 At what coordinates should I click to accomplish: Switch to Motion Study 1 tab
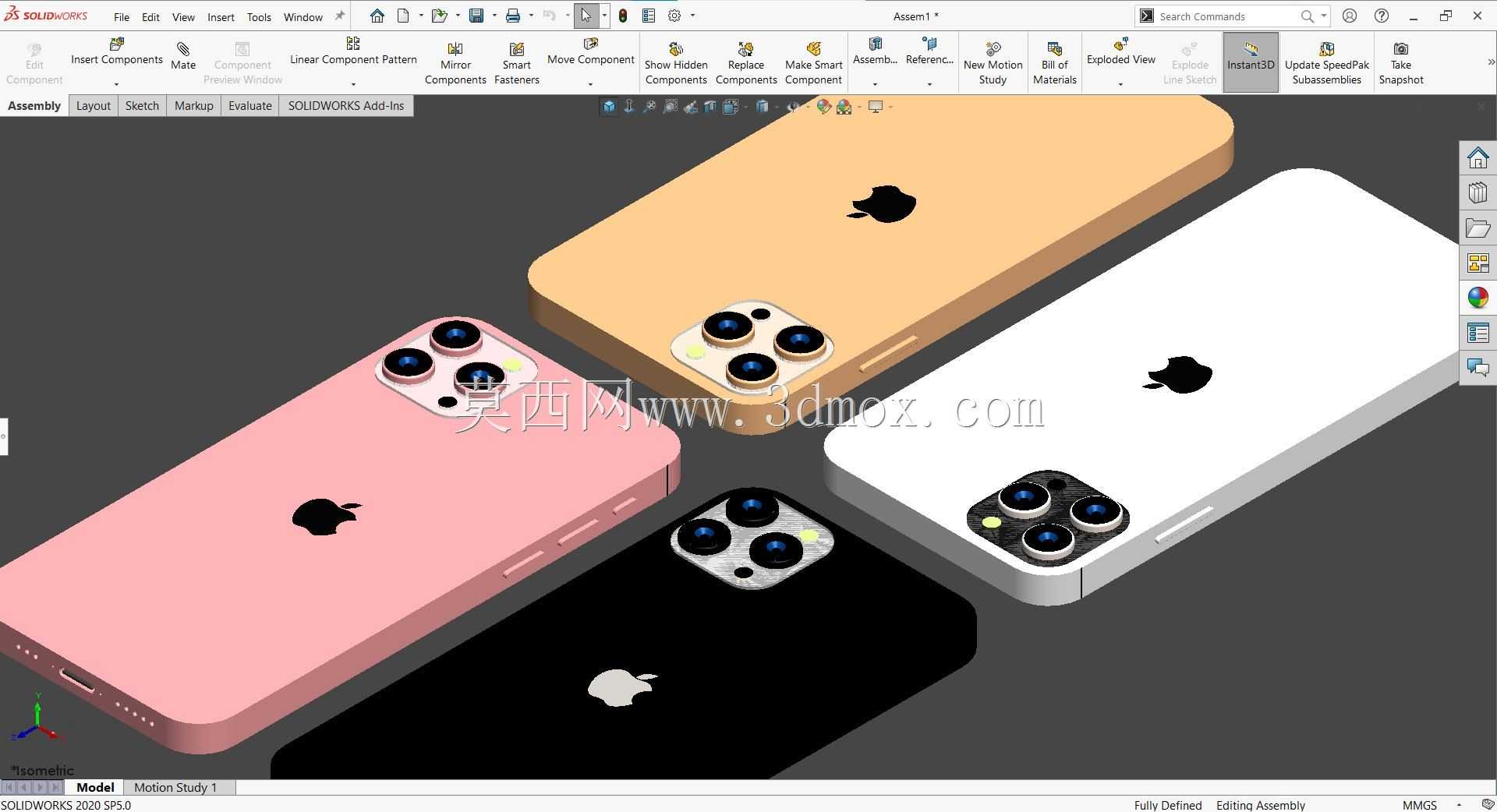click(x=175, y=787)
